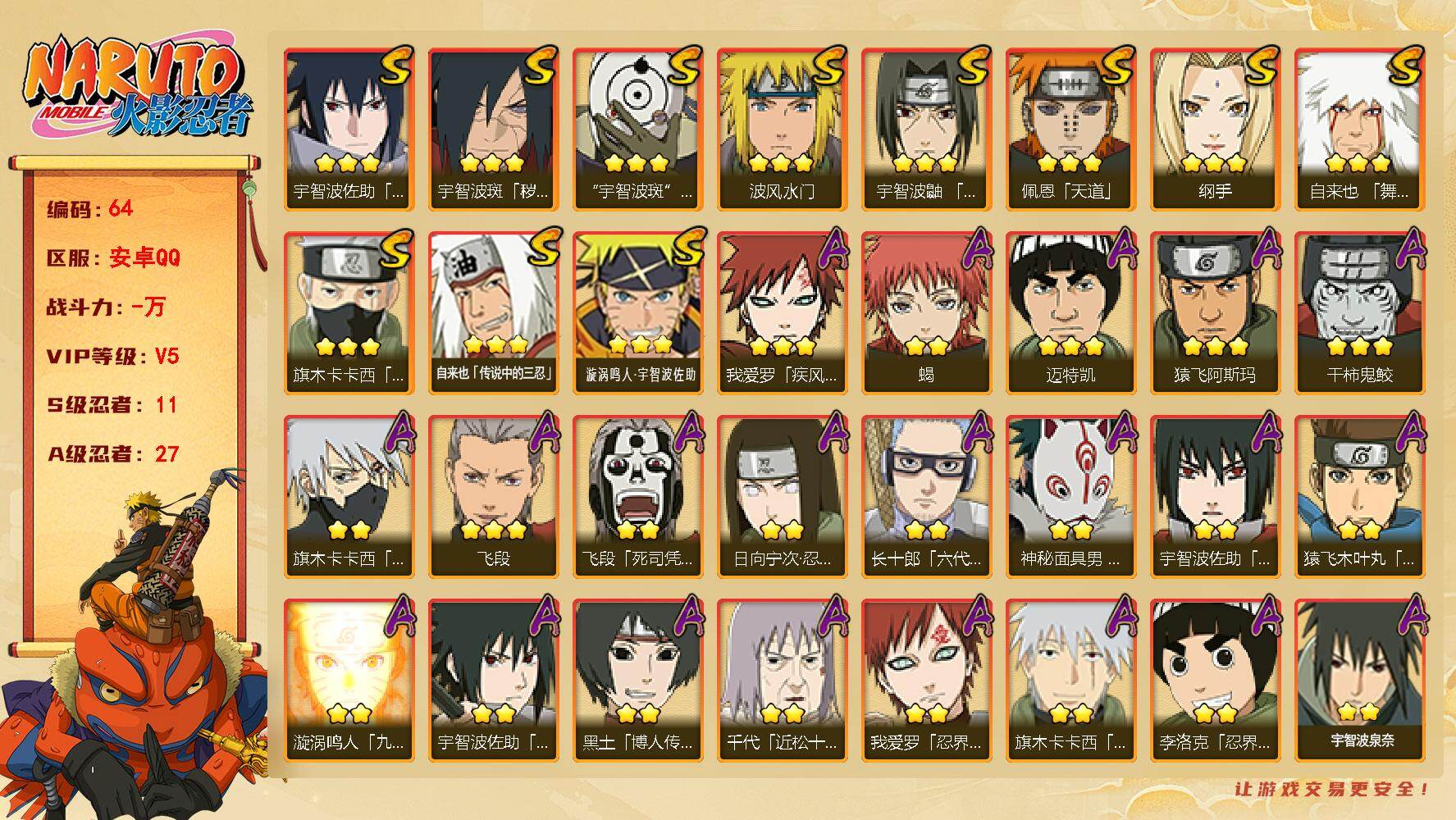Select the 波风水门 ninja card

[782, 130]
